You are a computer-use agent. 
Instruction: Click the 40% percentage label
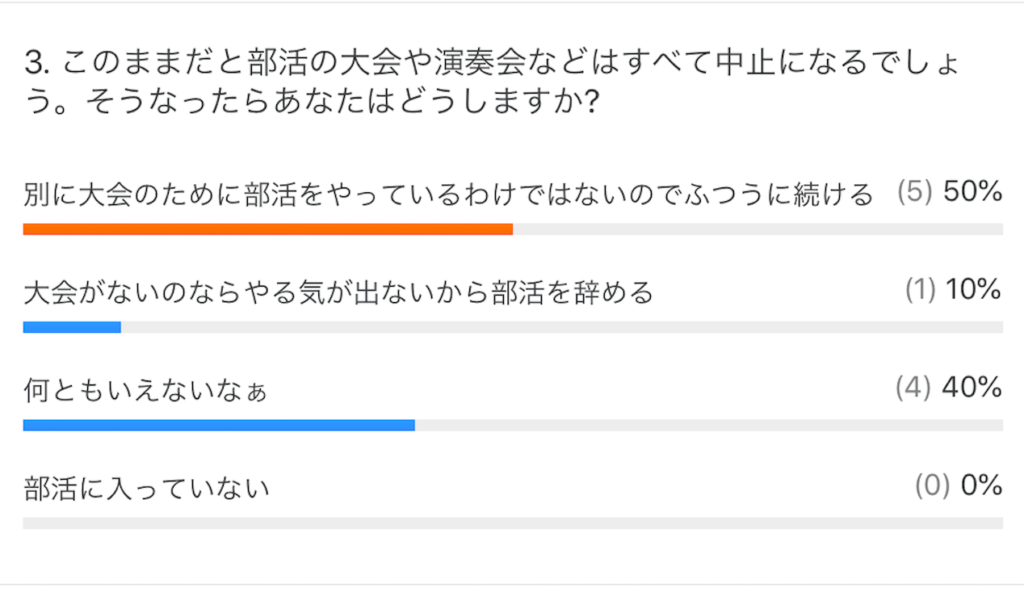[972, 389]
